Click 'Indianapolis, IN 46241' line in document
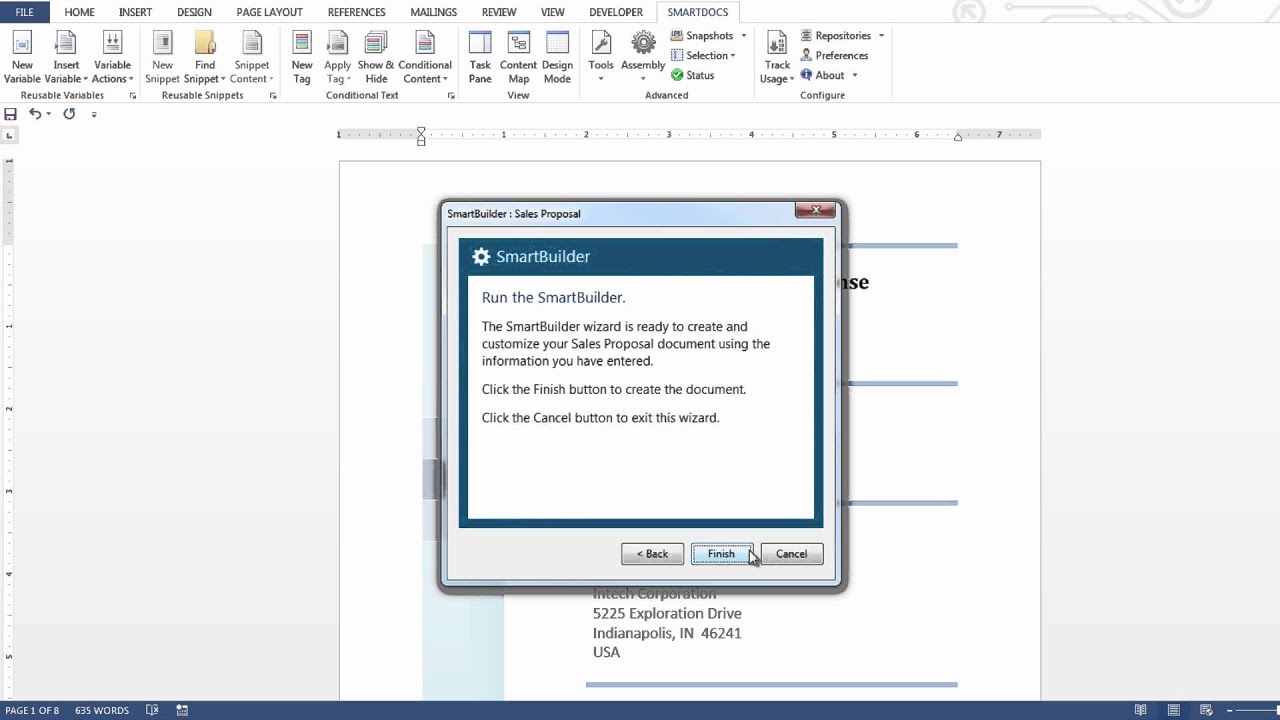The image size is (1280, 720). [667, 633]
